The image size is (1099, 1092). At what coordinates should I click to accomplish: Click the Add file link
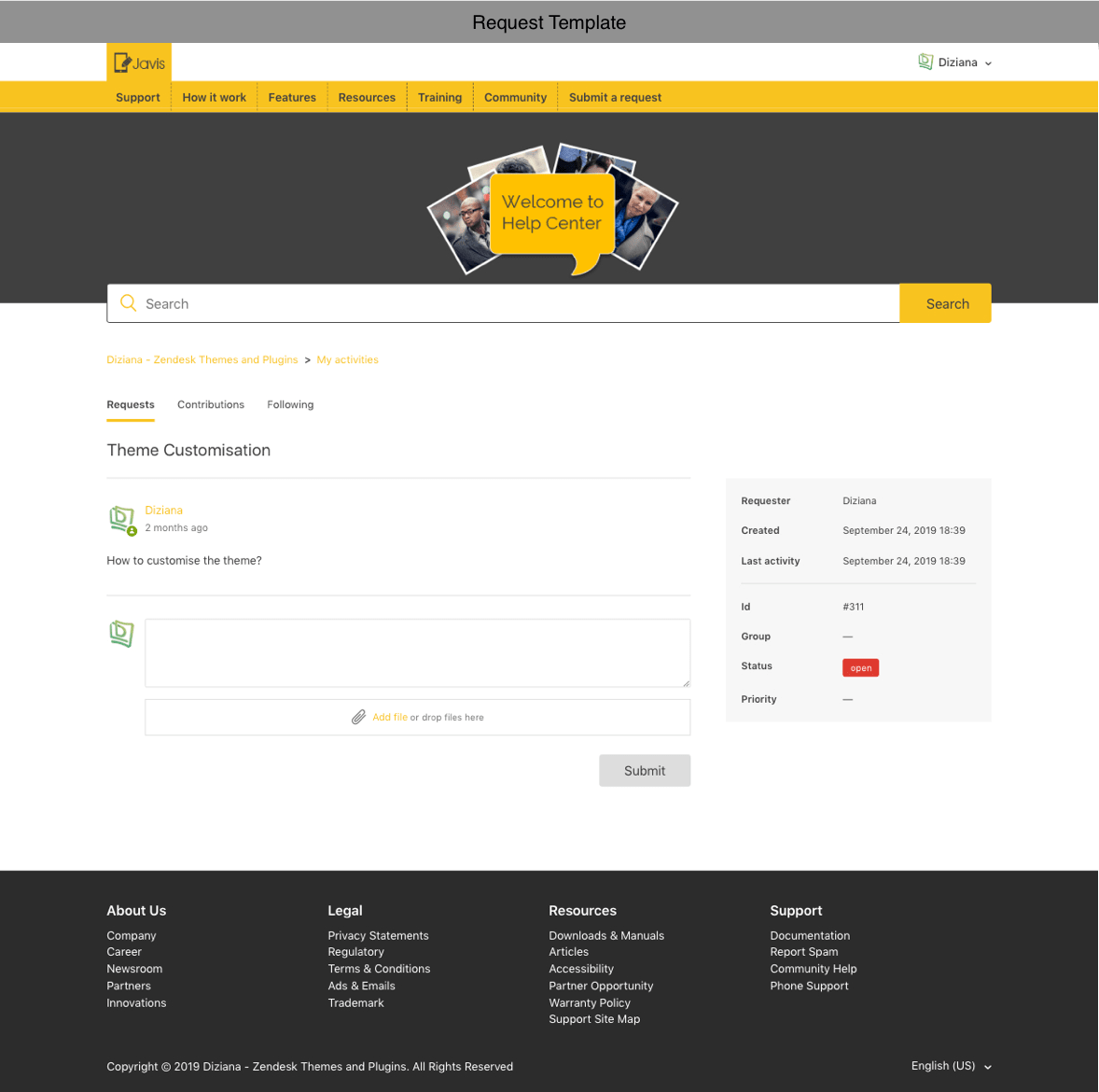click(x=389, y=717)
